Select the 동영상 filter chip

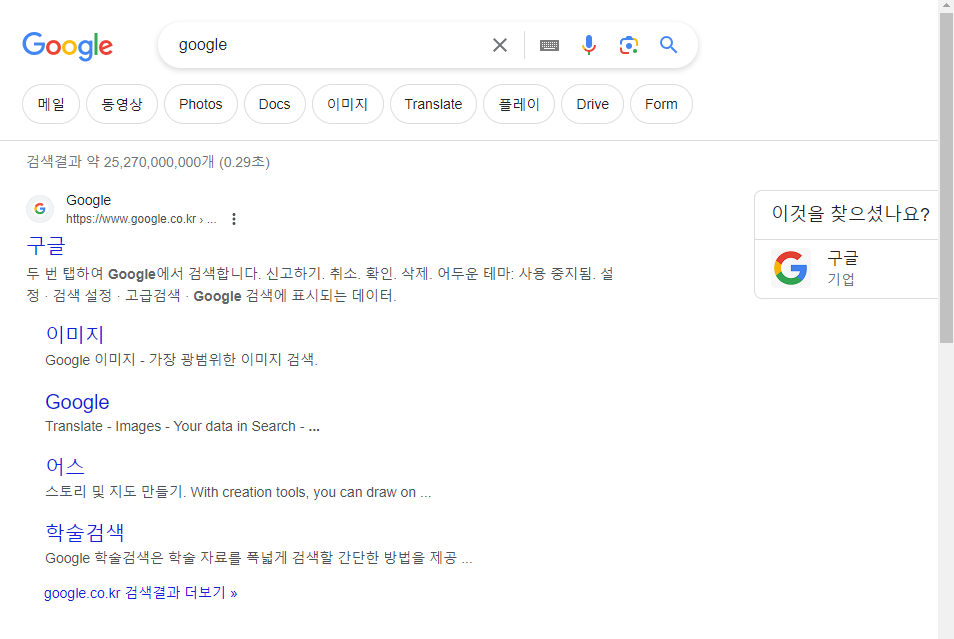point(122,104)
